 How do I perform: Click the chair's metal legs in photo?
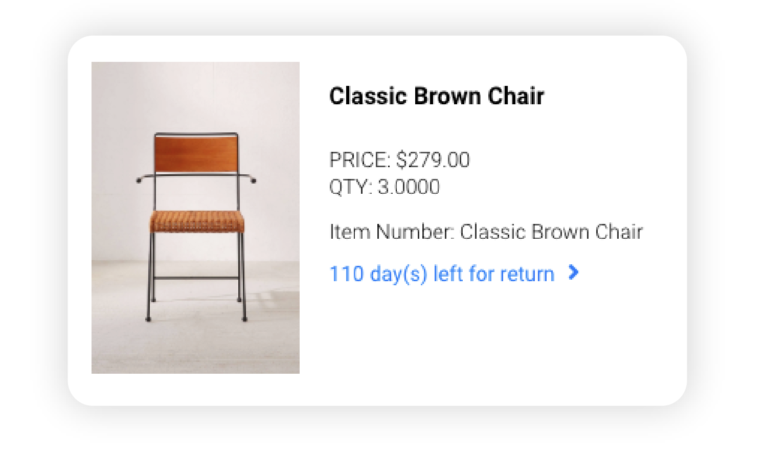pyautogui.click(x=196, y=277)
